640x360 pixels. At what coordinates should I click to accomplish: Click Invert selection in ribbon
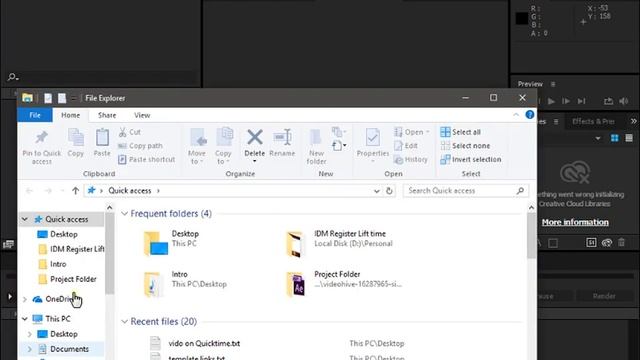[471, 159]
